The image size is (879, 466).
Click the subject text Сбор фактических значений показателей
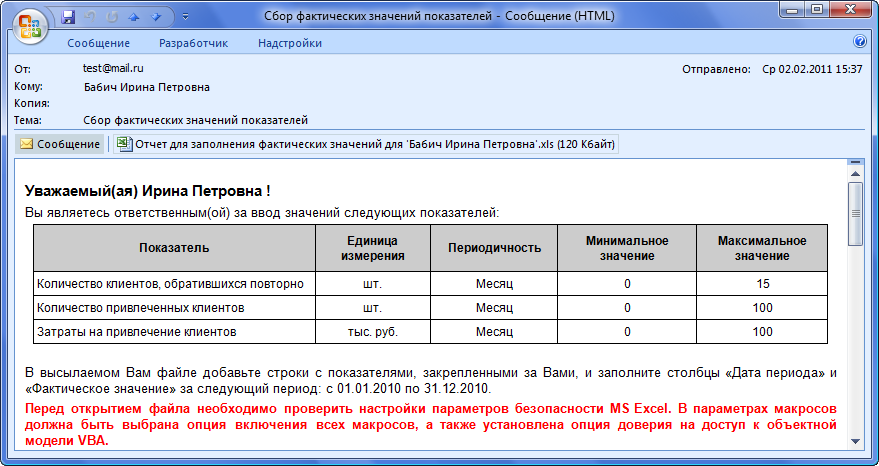(196, 121)
